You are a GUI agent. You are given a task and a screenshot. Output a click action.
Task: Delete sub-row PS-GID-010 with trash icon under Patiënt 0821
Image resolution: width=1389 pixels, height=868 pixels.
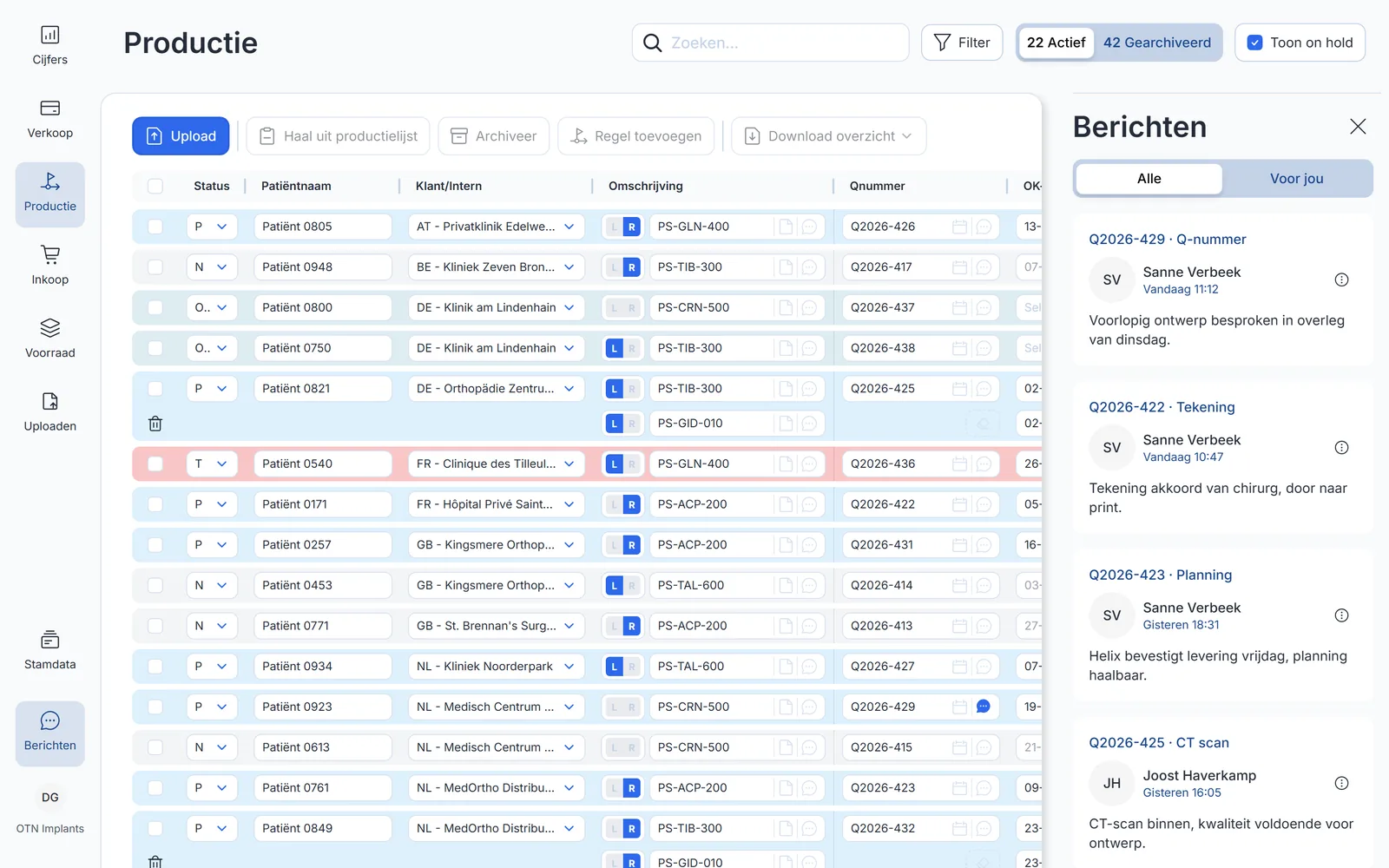pyautogui.click(x=155, y=424)
